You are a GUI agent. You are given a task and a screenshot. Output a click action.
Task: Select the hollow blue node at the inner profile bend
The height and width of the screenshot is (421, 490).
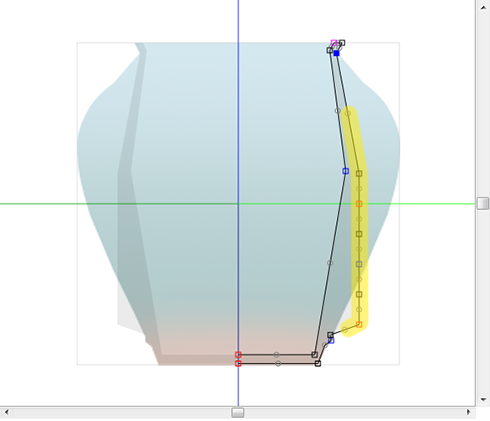346,171
